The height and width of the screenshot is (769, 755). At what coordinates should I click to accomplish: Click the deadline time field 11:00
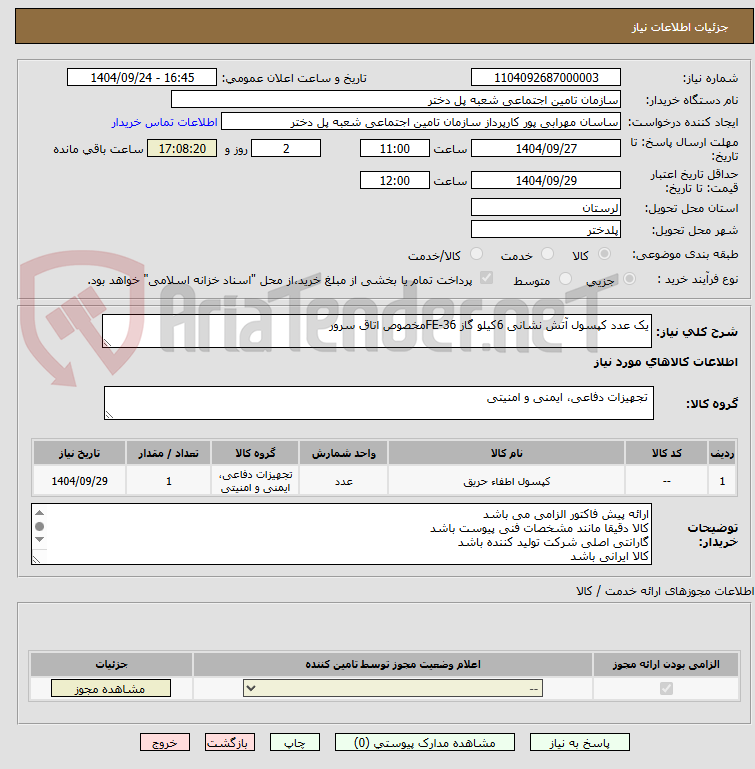point(394,148)
